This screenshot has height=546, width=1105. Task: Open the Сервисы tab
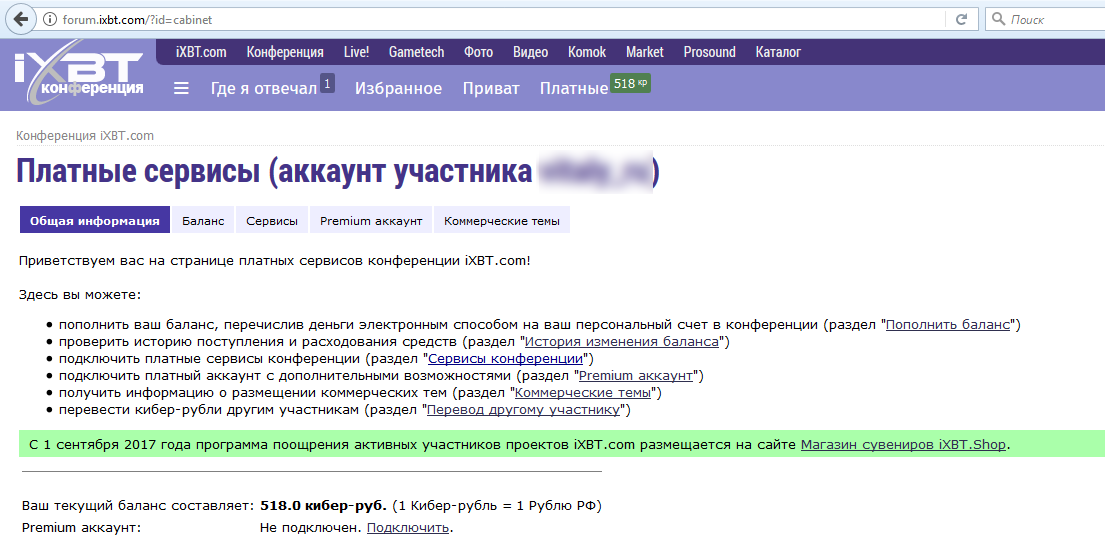(272, 221)
